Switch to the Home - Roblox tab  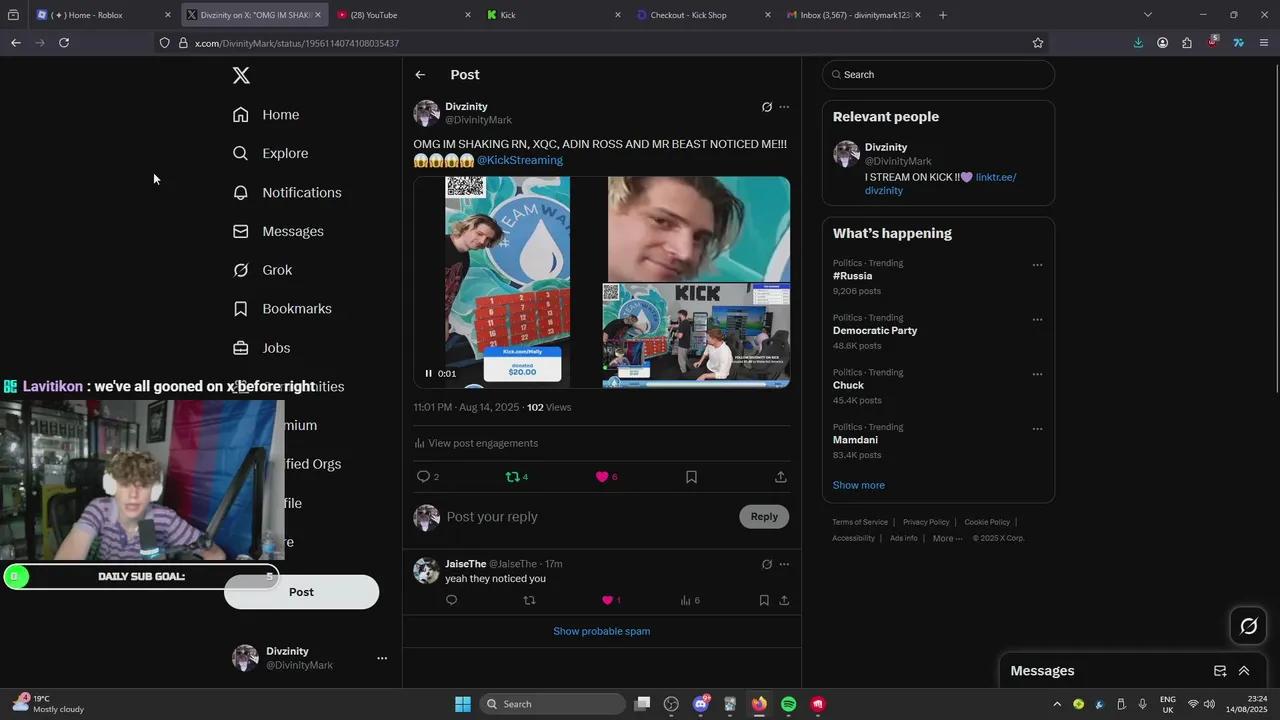pos(103,15)
